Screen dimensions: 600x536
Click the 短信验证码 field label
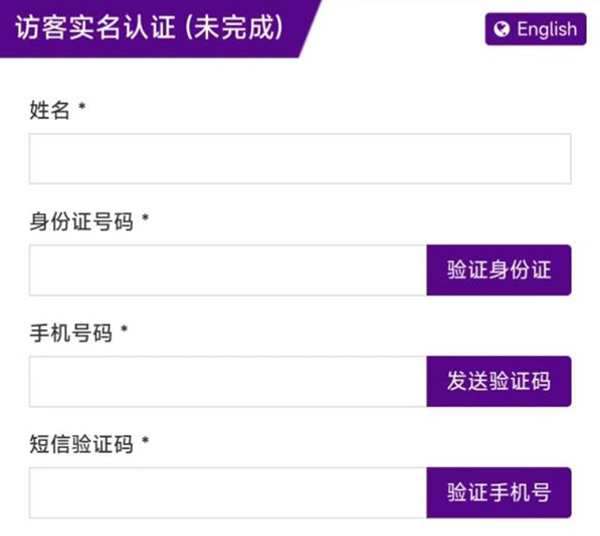(x=81, y=443)
